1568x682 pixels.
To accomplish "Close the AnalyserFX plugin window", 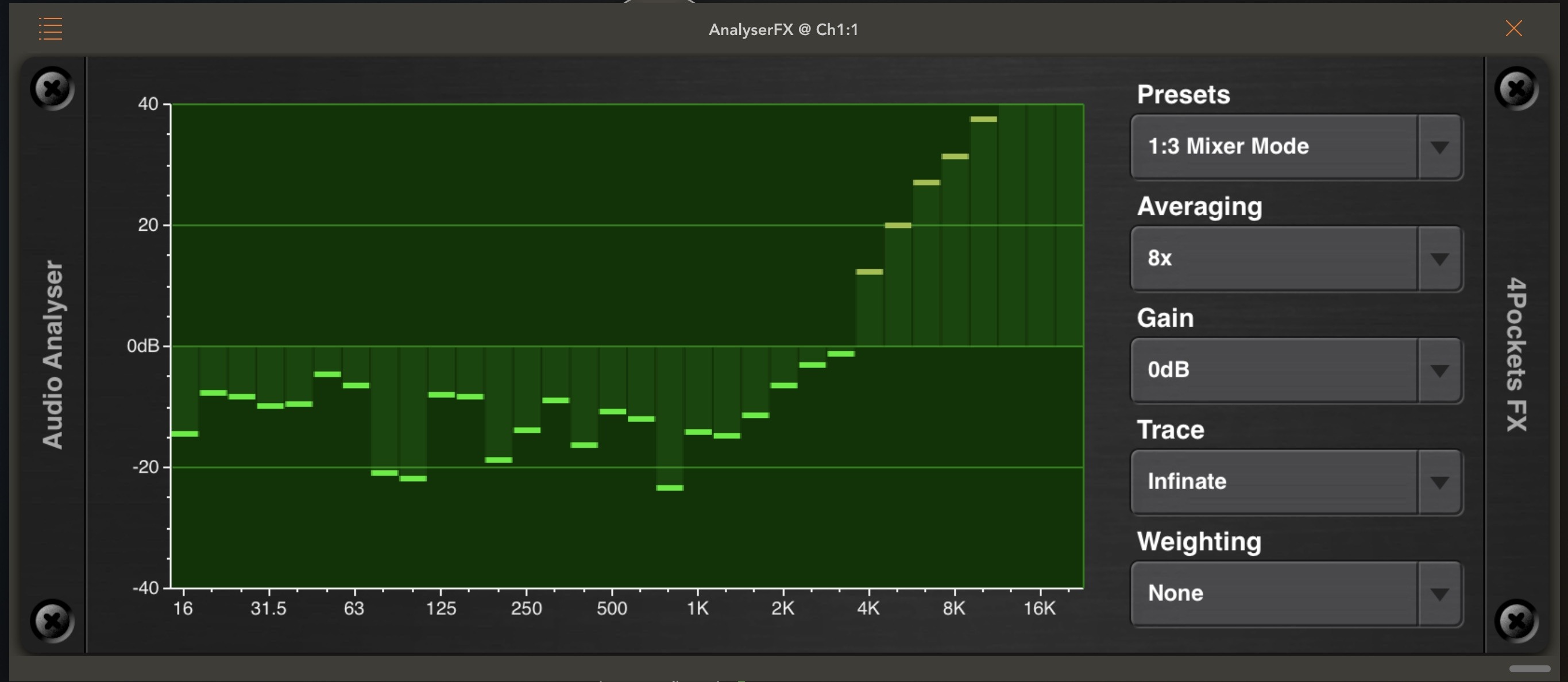I will pos(1513,29).
